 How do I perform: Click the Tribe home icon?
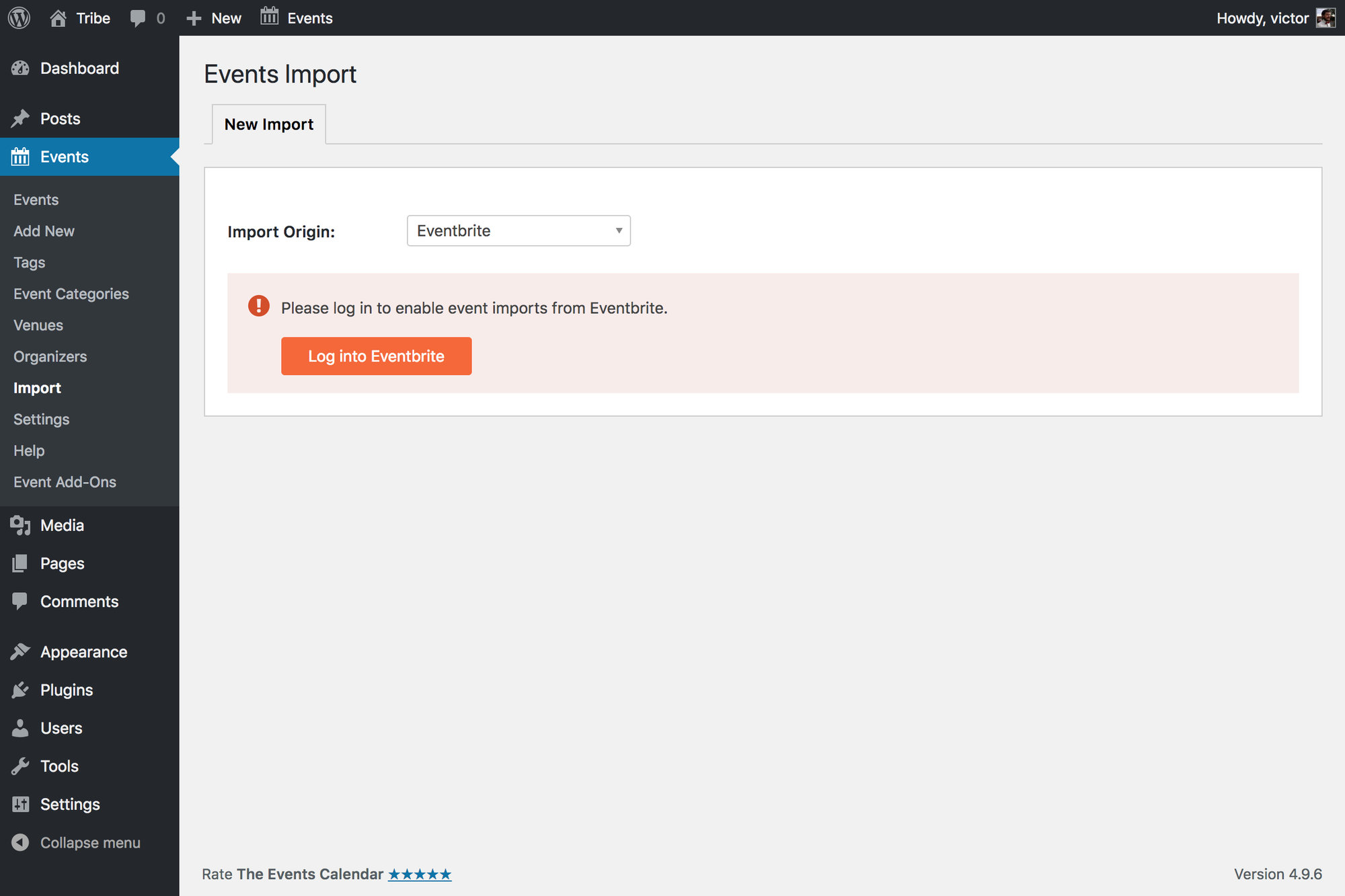pos(59,18)
